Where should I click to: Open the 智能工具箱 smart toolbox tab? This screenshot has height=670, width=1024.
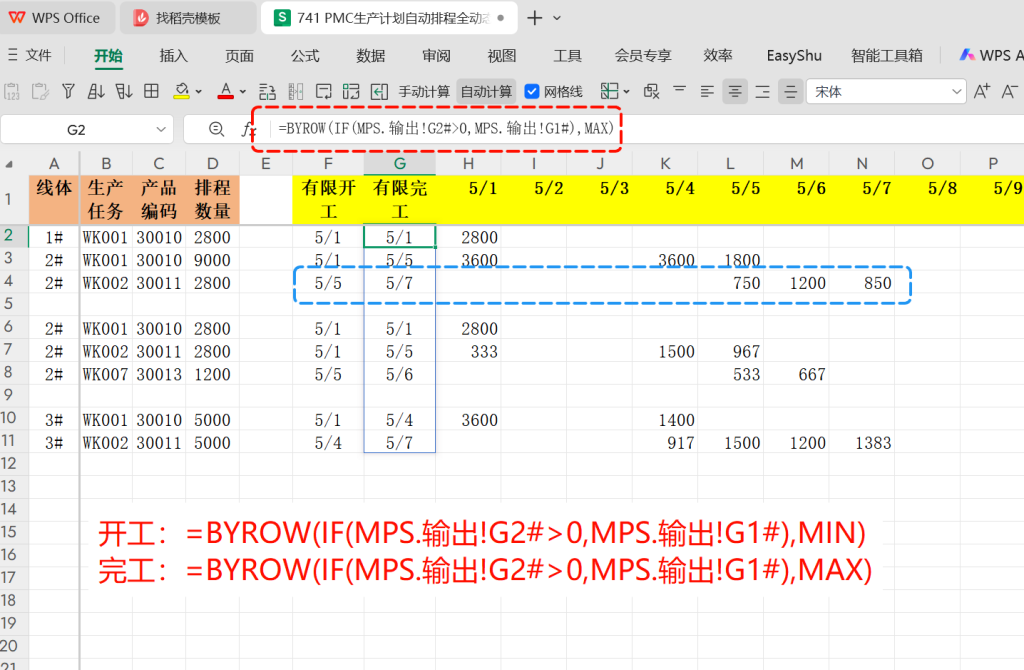click(x=887, y=56)
